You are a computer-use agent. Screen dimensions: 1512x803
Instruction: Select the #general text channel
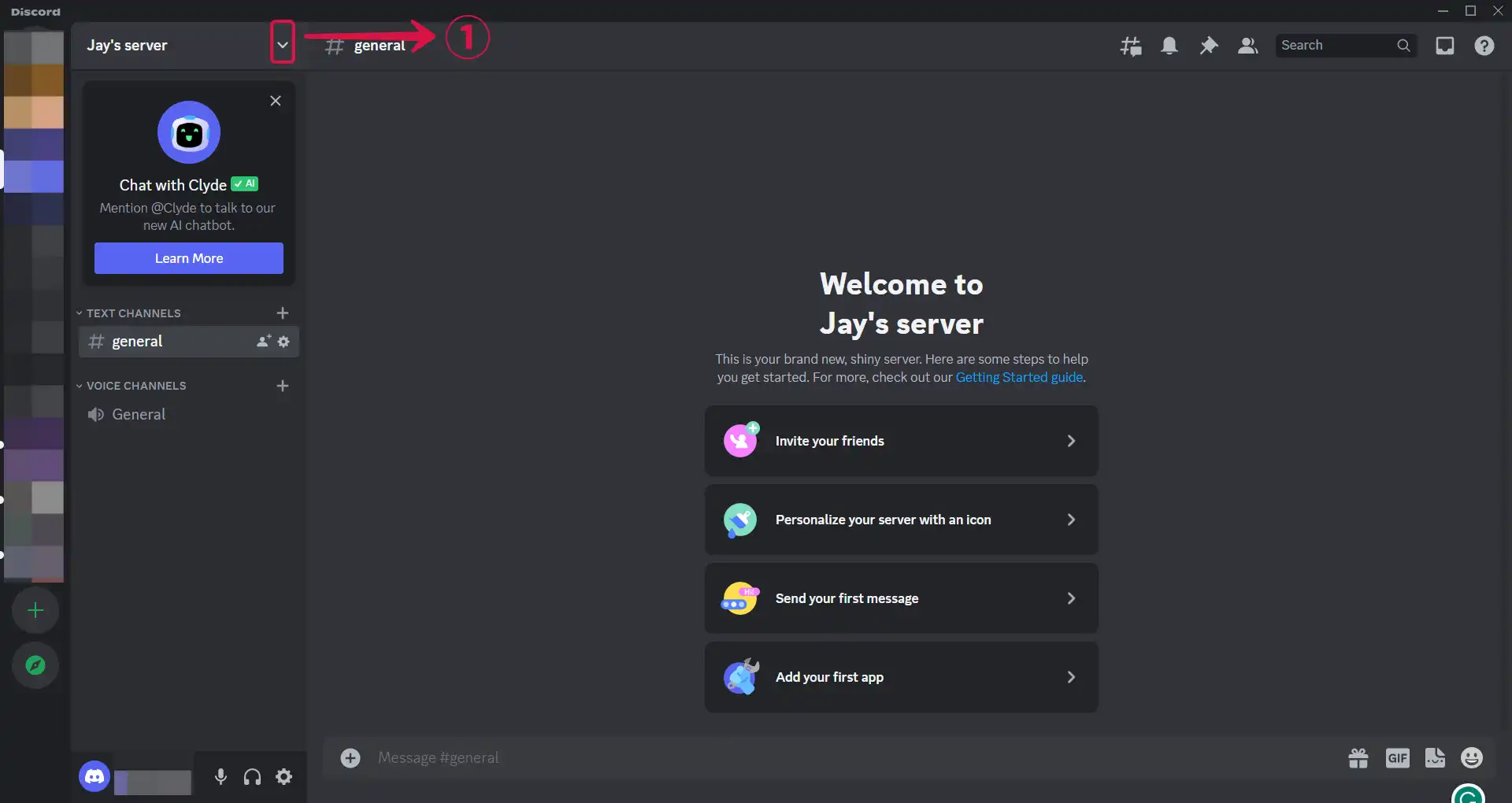(x=189, y=342)
